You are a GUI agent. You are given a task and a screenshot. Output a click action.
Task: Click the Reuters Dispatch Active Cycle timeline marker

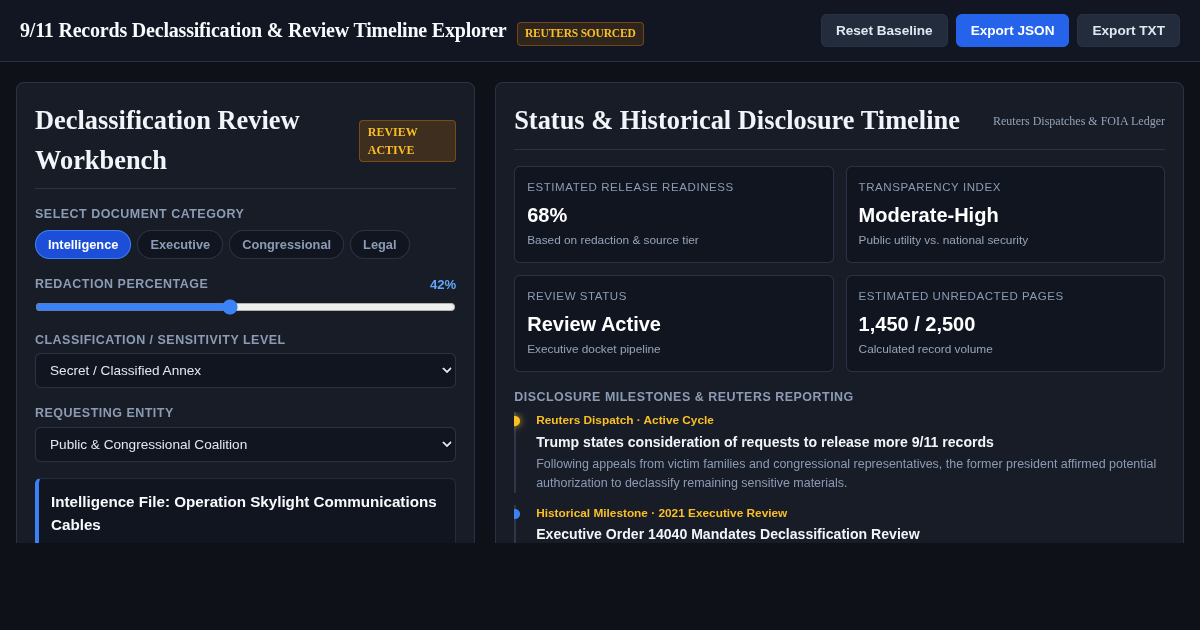pyautogui.click(x=515, y=421)
